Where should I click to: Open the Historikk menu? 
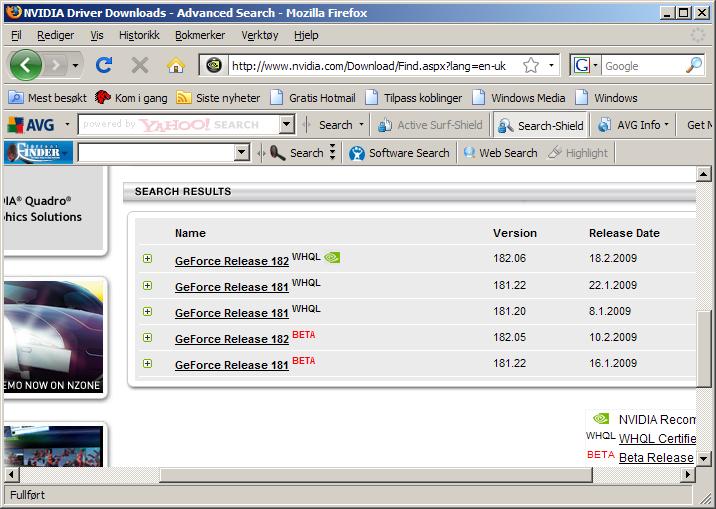pos(139,35)
